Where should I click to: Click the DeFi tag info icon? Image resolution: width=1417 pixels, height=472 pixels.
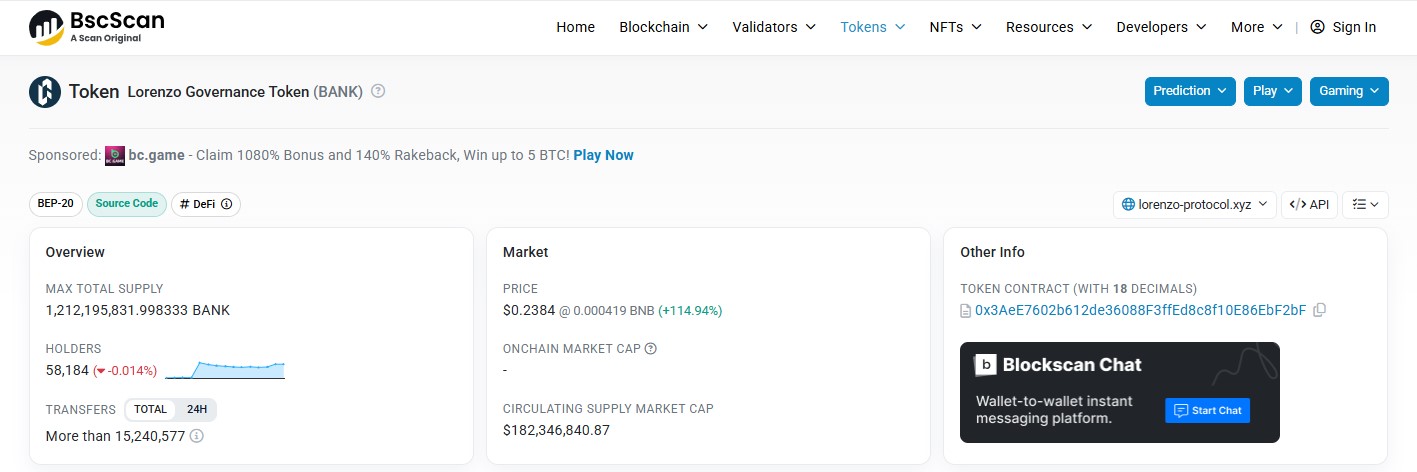pyautogui.click(x=226, y=204)
